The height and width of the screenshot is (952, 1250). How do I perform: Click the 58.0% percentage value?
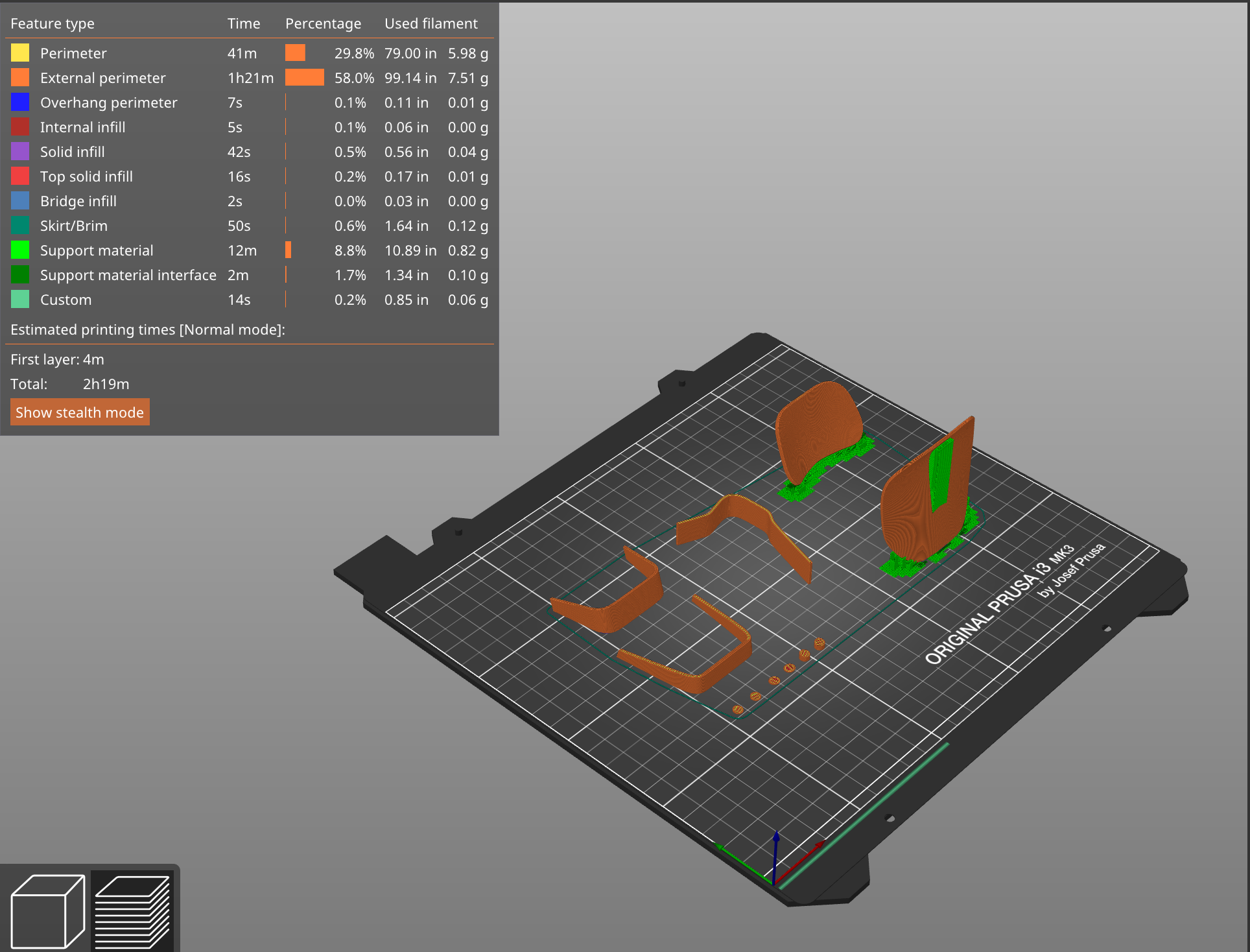(x=354, y=78)
